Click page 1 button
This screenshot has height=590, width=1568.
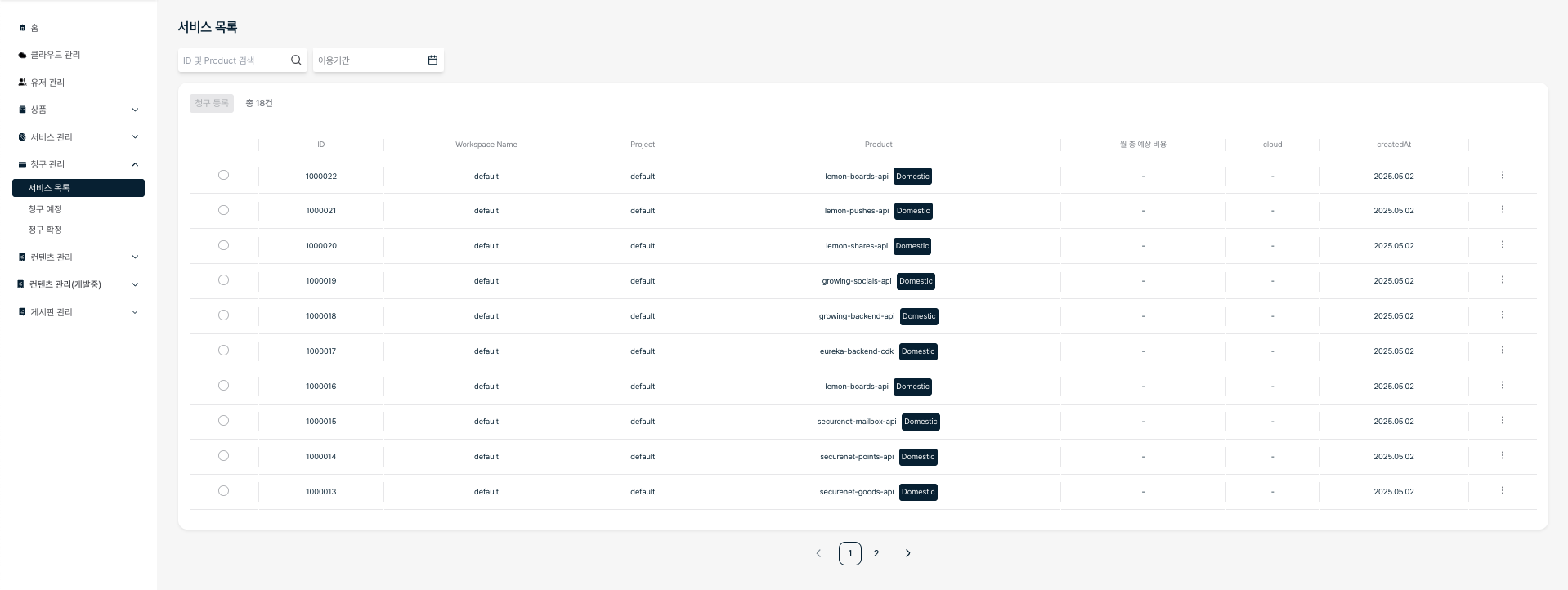pos(850,553)
